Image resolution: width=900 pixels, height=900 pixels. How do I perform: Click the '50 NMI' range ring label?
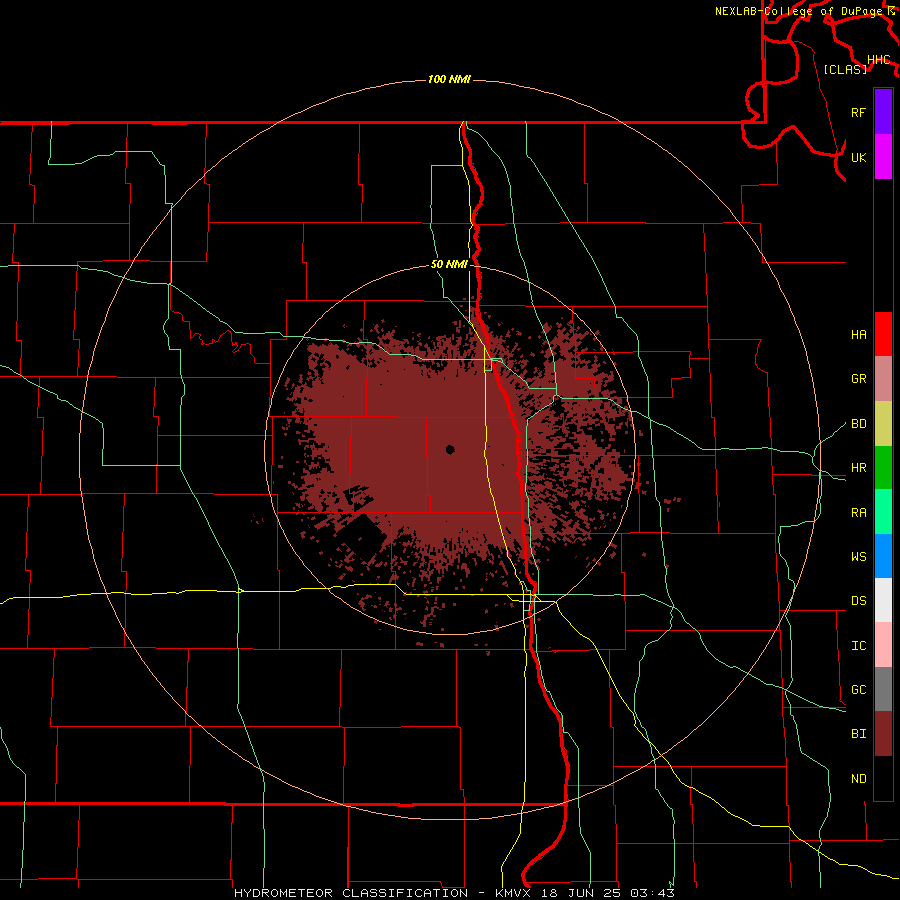click(x=449, y=265)
